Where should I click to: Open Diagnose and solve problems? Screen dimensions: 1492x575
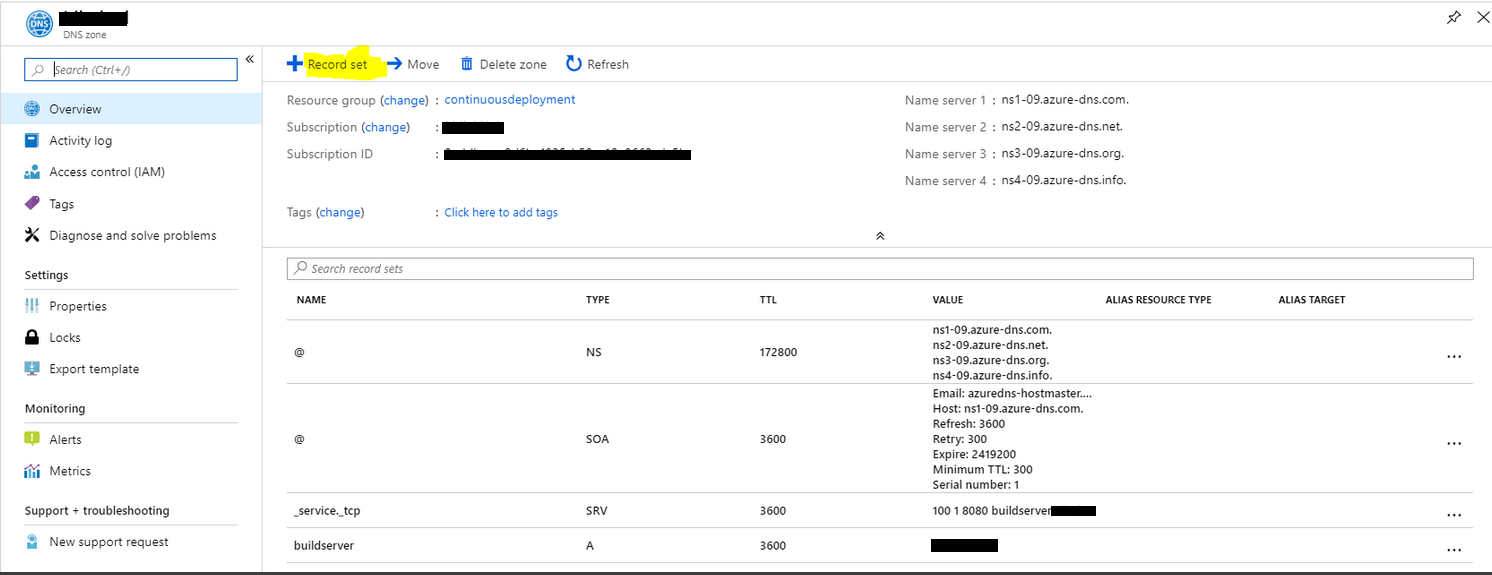(x=132, y=236)
